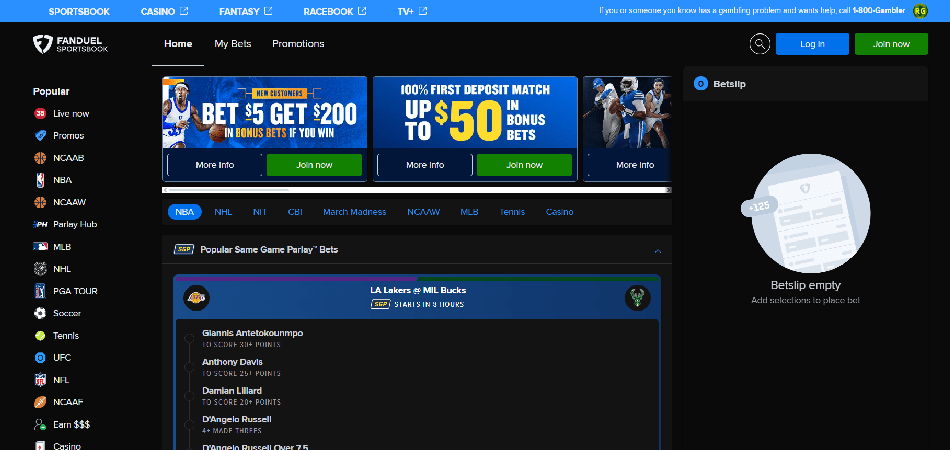The image size is (950, 450).
Task: Click the Milwaukee Bucks team logo
Action: click(x=637, y=297)
